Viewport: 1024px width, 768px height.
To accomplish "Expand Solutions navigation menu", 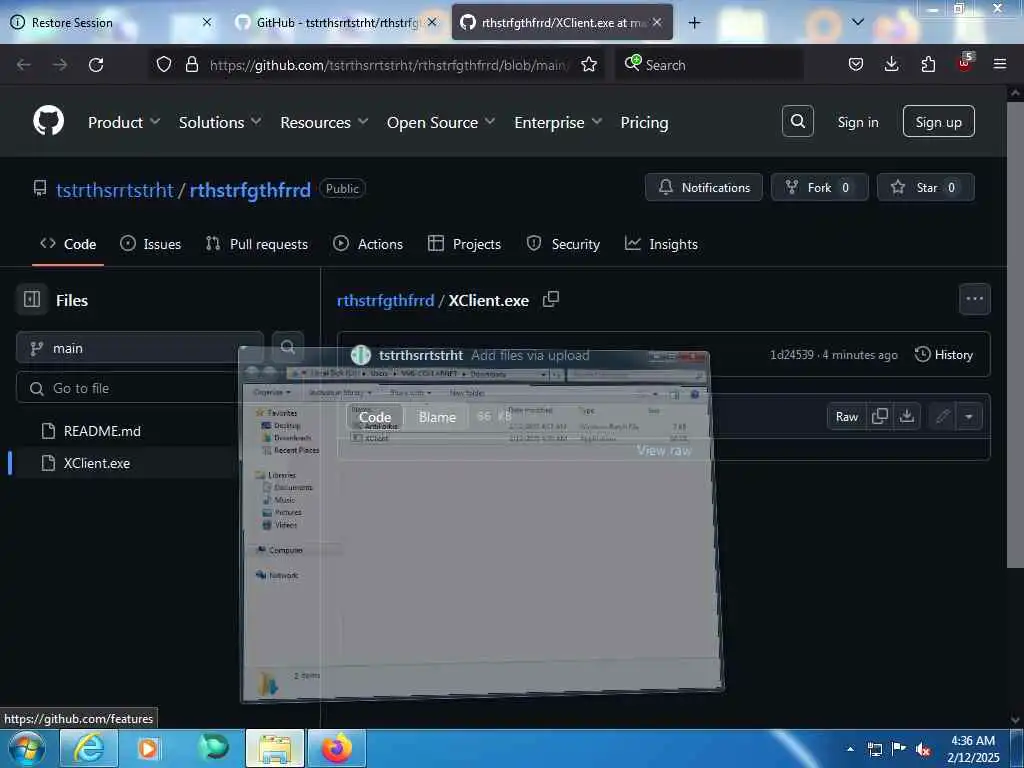I will [x=220, y=122].
